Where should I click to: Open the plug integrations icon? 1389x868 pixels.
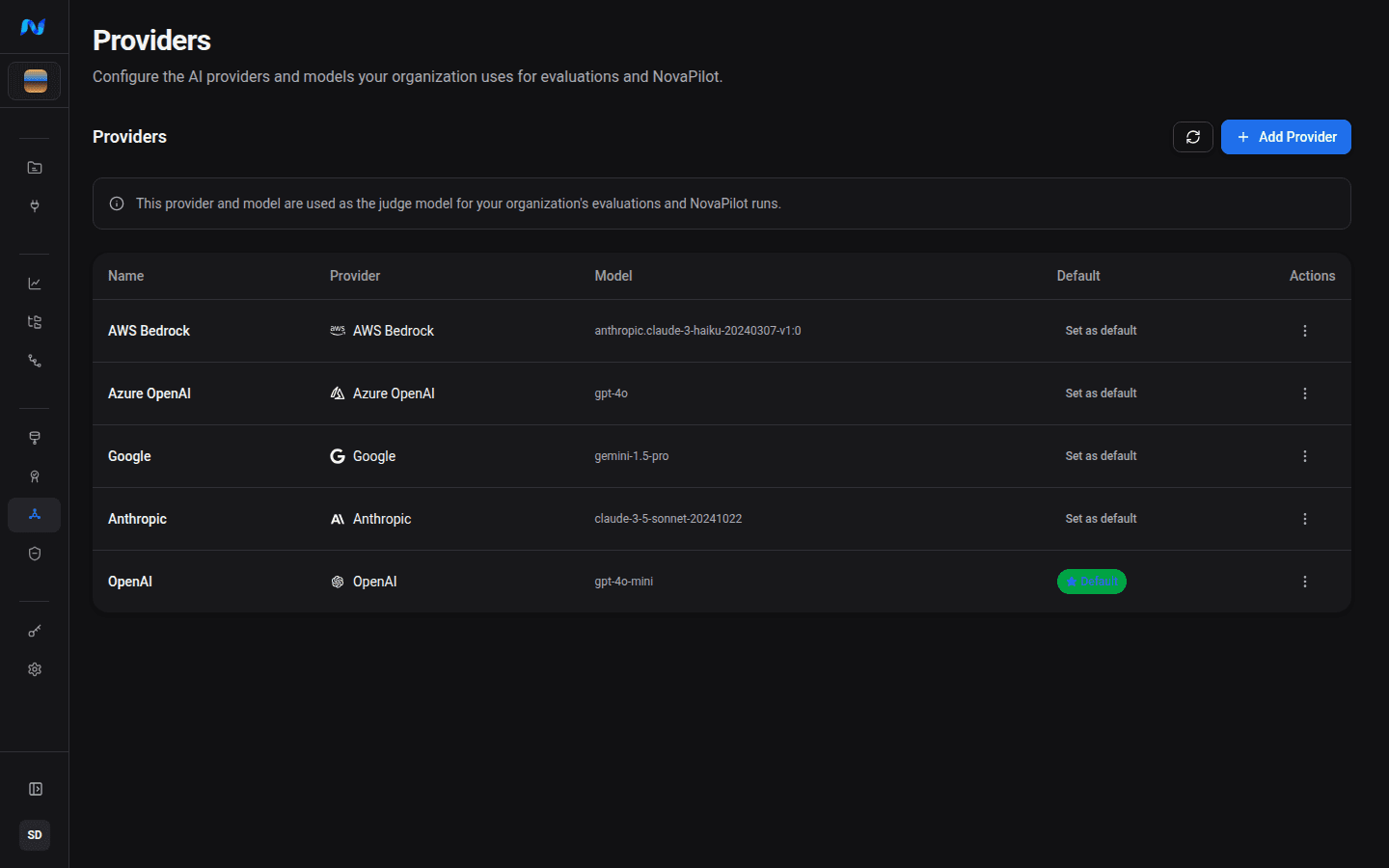pyautogui.click(x=35, y=206)
